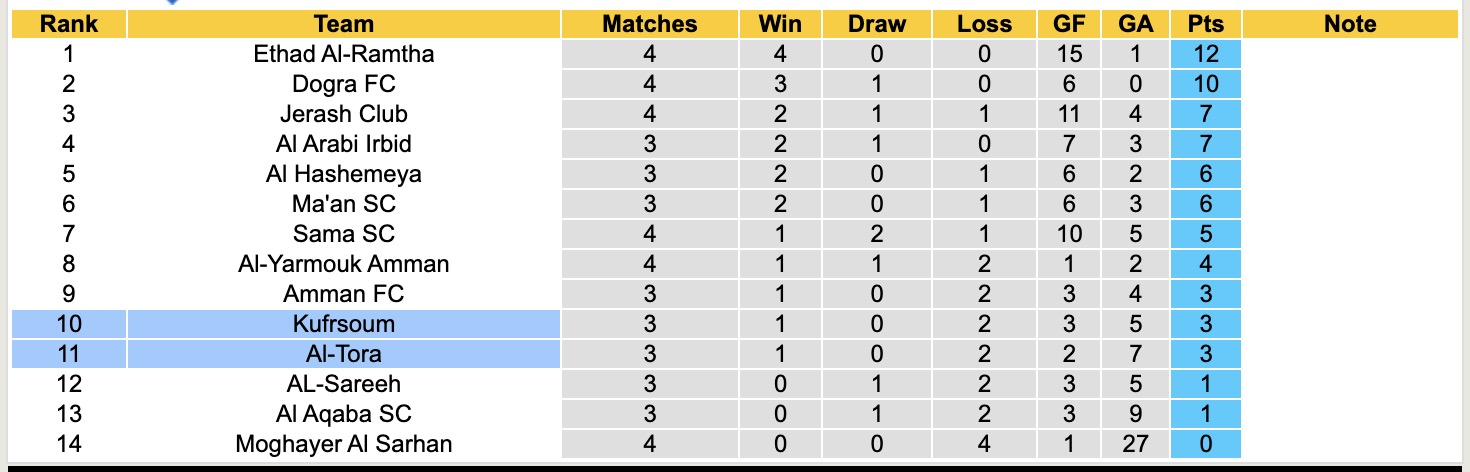The height and width of the screenshot is (472, 1470).
Task: Select the Jerash Club team name
Action: [343, 114]
